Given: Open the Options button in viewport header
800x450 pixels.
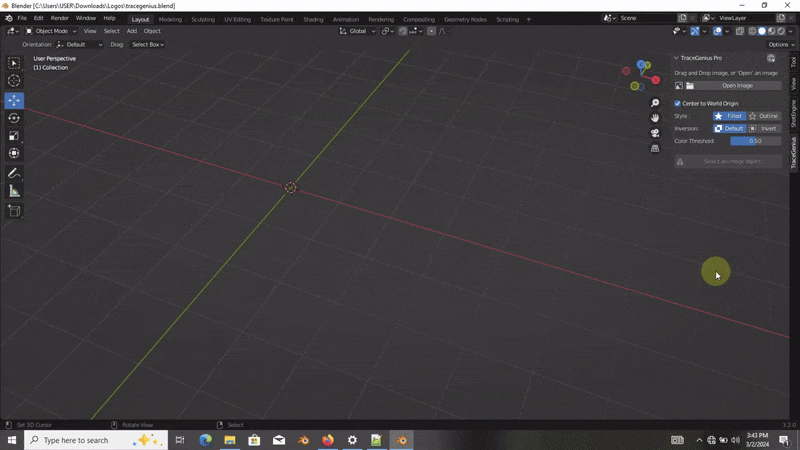Looking at the screenshot, I should click(x=780, y=44).
